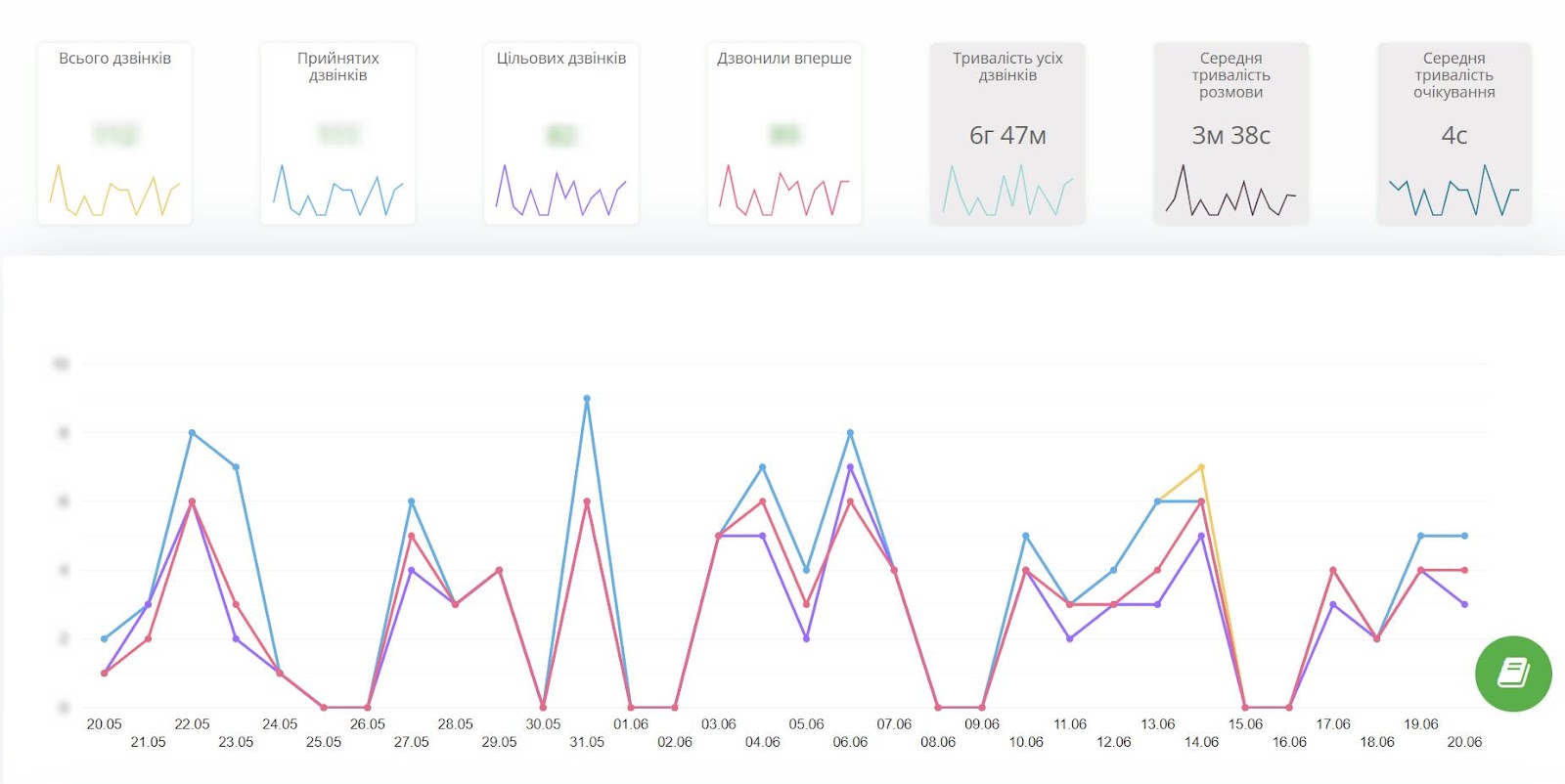This screenshot has width=1565, height=784.
Task: Click the 20.06 x-axis date label
Action: click(1464, 742)
